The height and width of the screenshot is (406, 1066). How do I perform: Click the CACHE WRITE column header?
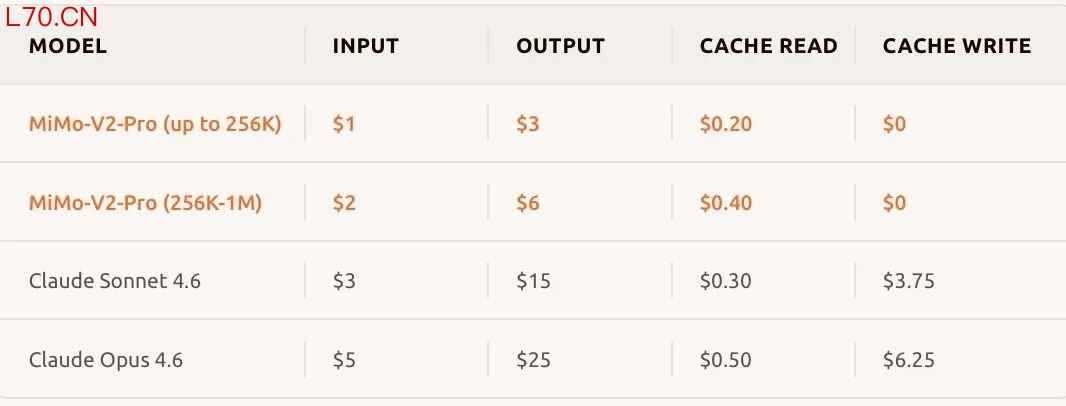pos(956,46)
